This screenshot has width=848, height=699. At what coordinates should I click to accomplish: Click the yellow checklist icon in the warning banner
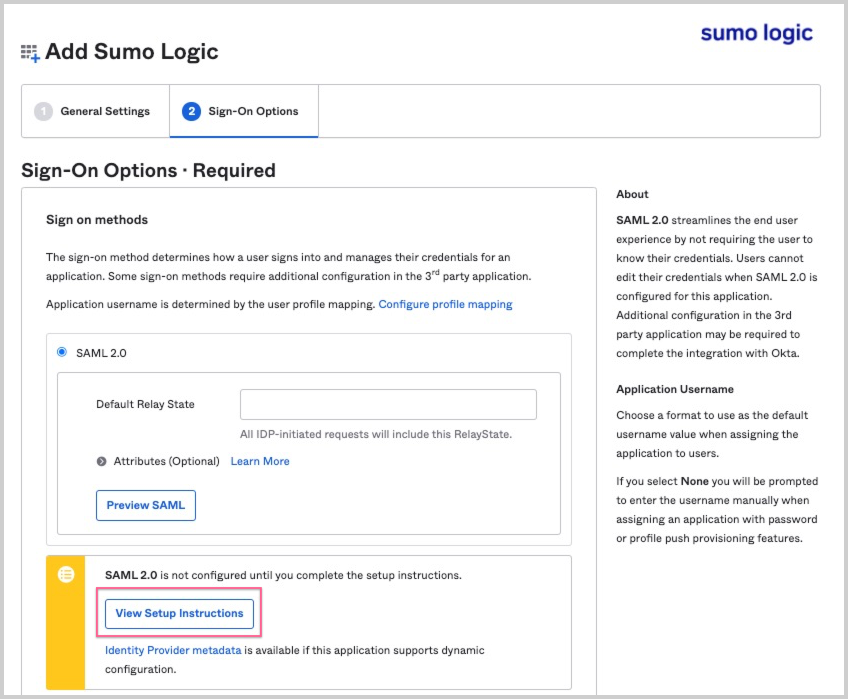(x=66, y=574)
